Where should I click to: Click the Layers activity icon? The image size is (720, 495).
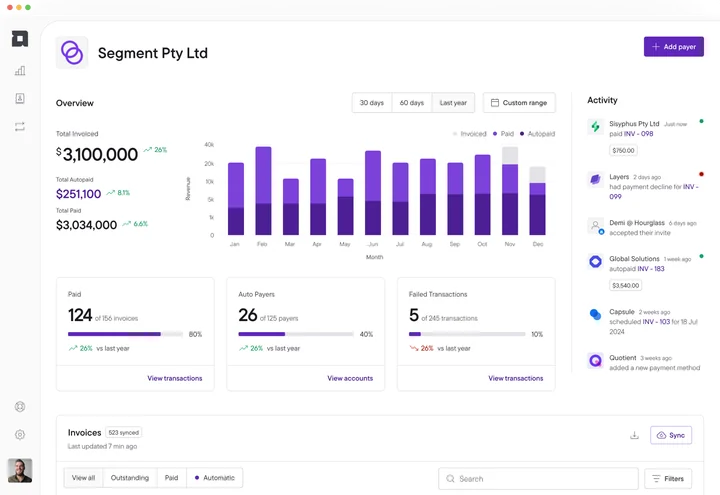point(596,179)
